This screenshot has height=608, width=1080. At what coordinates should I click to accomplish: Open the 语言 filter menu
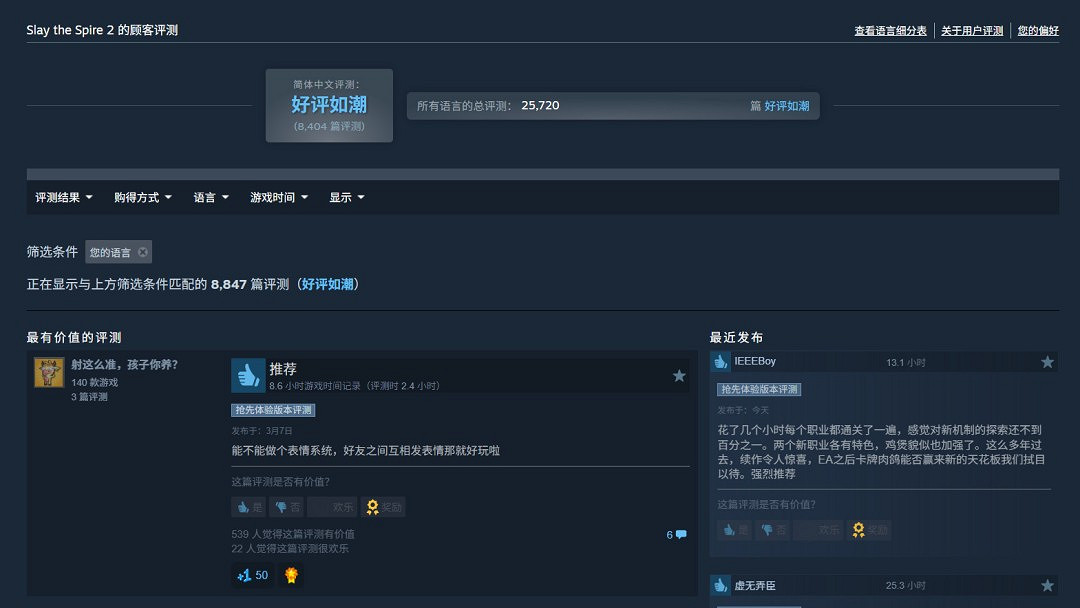(209, 197)
